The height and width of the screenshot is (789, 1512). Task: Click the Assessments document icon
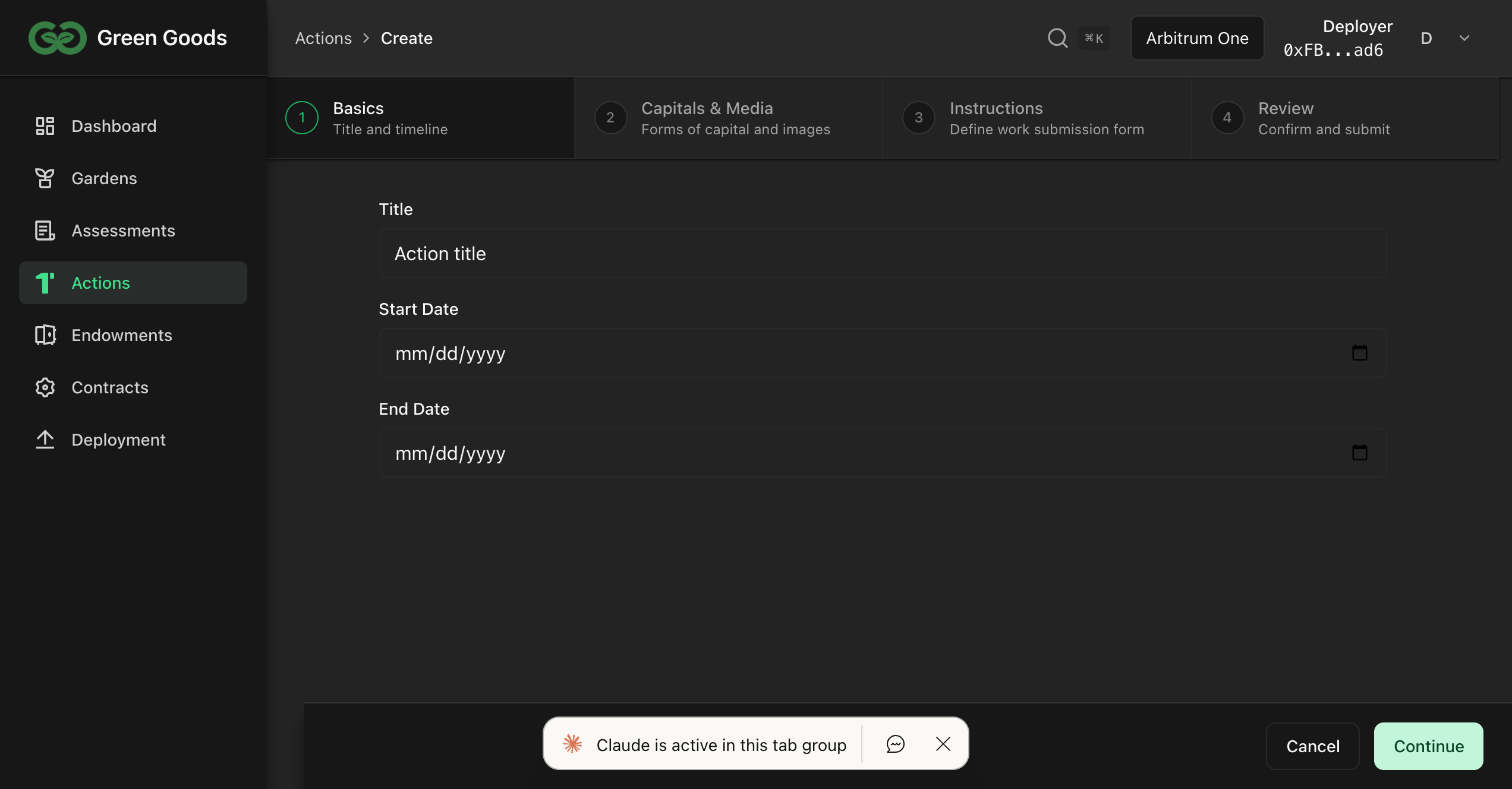45,231
